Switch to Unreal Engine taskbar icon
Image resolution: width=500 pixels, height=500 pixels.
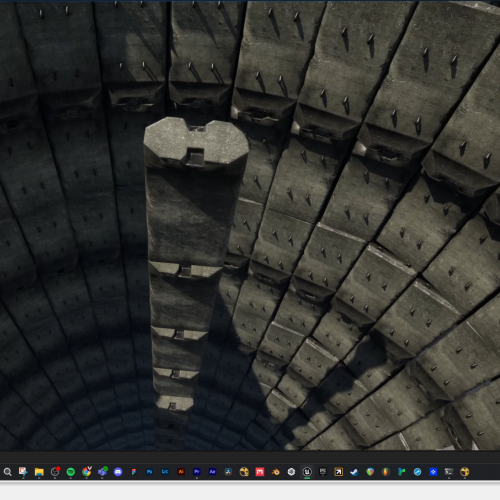click(307, 472)
